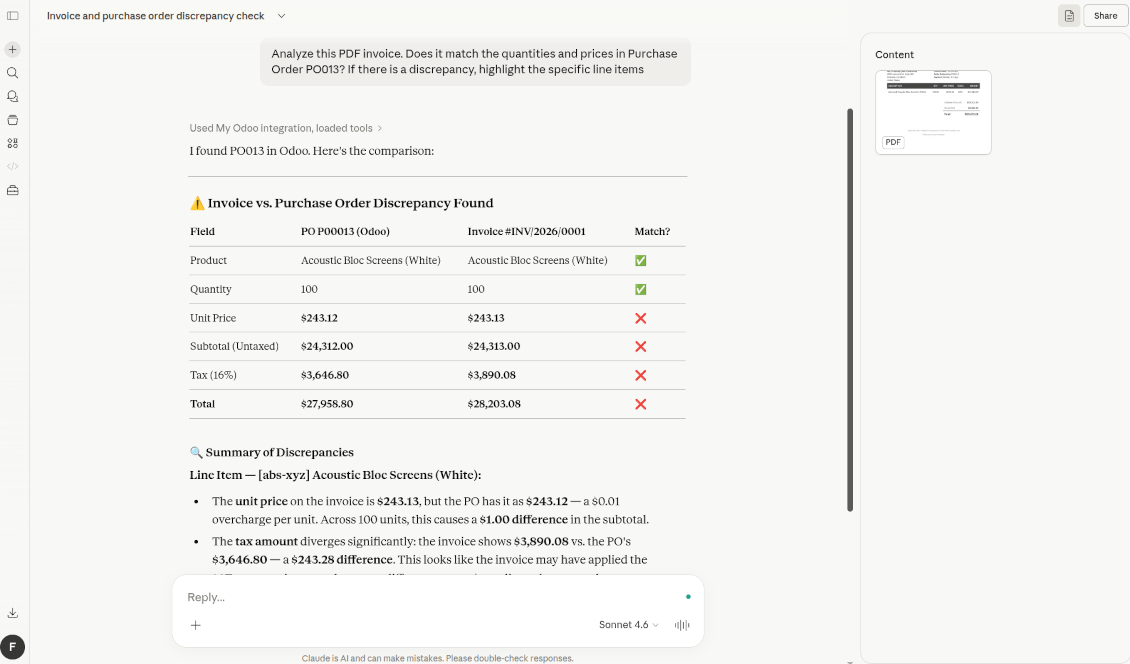Collapse the sidebar with the panel toggle
1130x664 pixels.
pos(12,15)
